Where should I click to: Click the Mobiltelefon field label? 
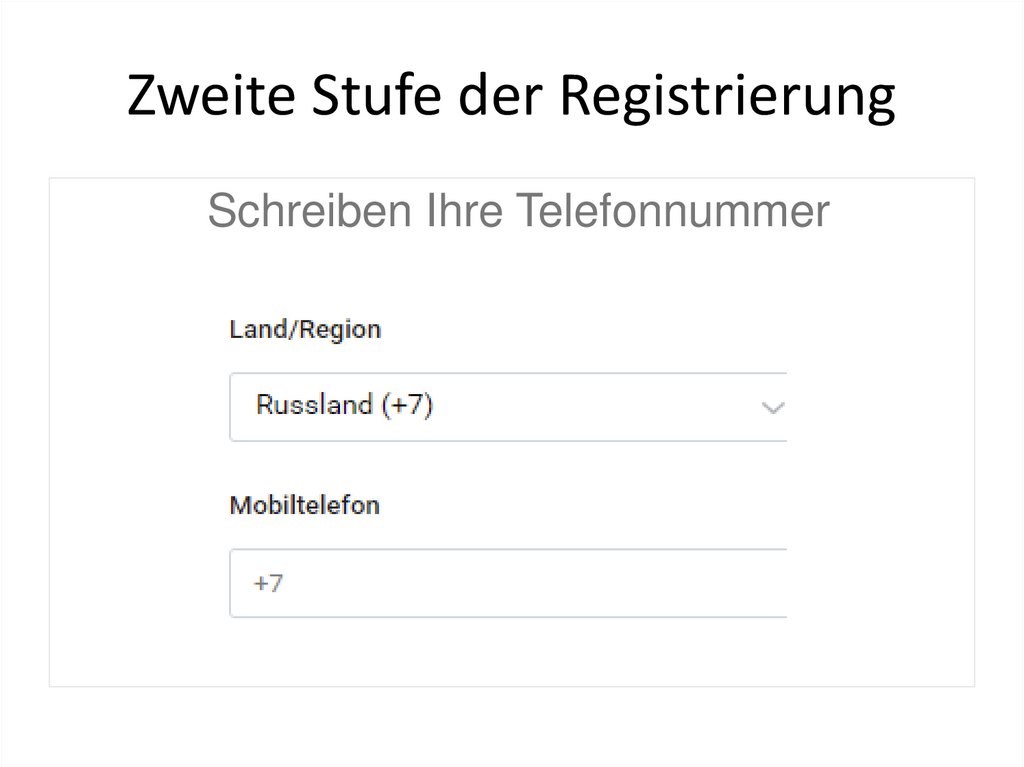305,505
